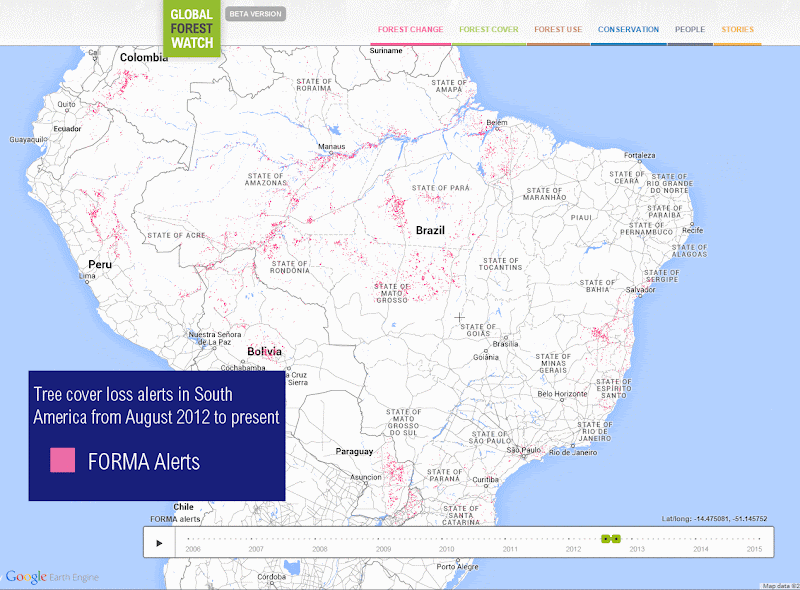Play the FORMA alerts timeline animation

(158, 543)
